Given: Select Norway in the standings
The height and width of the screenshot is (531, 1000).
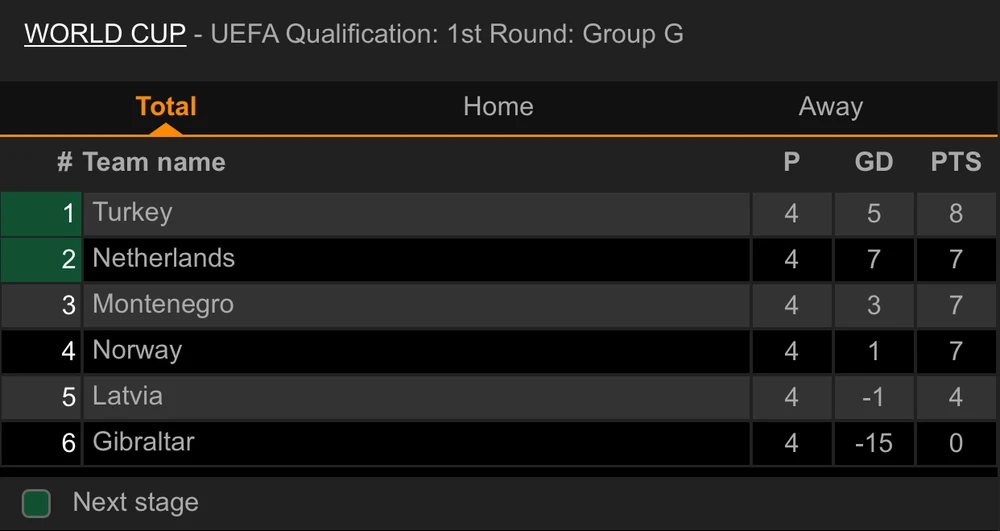Looking at the screenshot, I should (x=137, y=351).
